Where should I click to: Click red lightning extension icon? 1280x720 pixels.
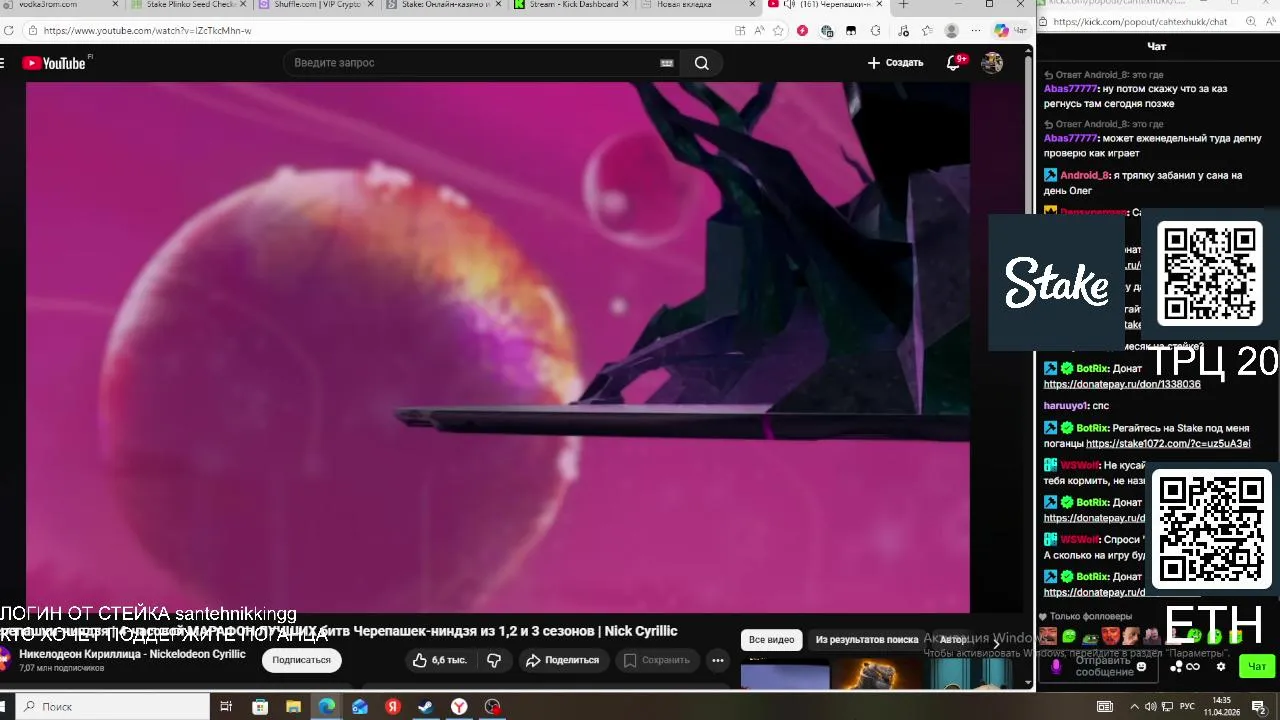(802, 31)
